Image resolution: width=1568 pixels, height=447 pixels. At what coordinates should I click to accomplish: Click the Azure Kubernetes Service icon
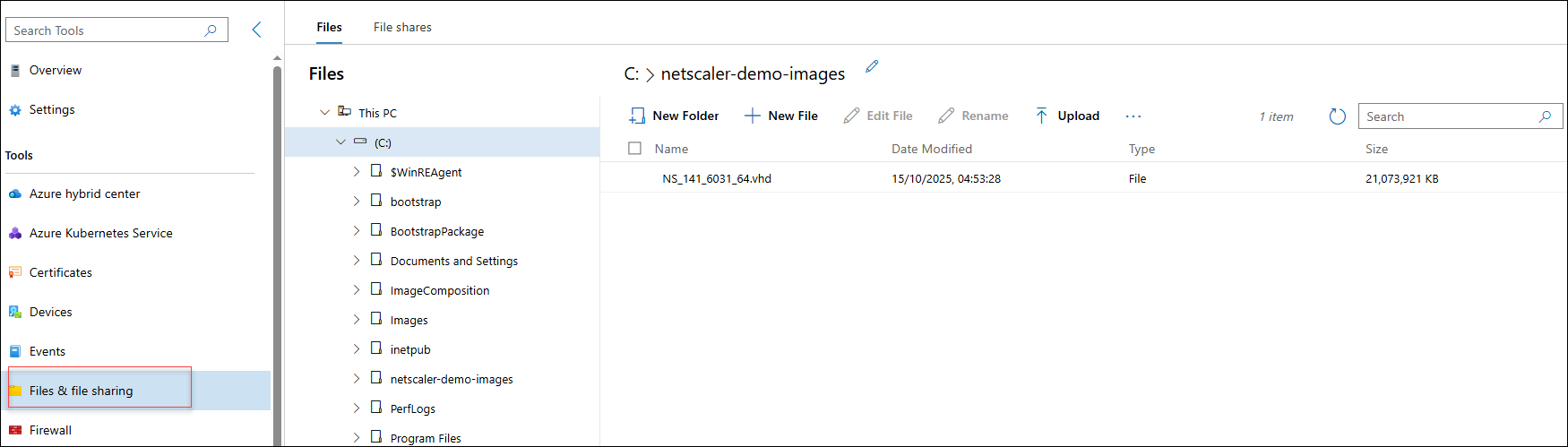tap(15, 233)
